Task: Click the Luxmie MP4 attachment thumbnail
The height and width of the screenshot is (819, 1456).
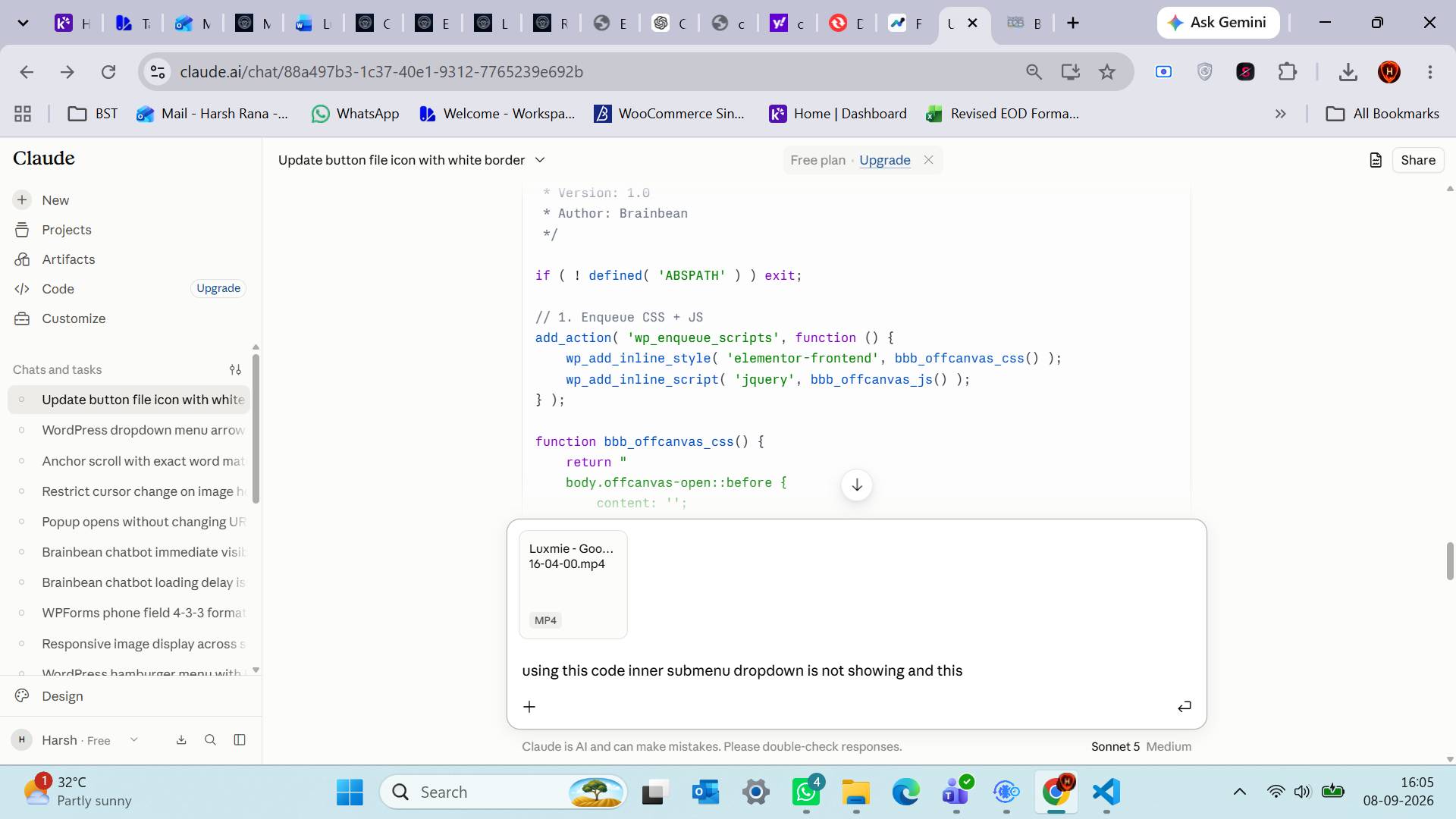Action: click(573, 585)
